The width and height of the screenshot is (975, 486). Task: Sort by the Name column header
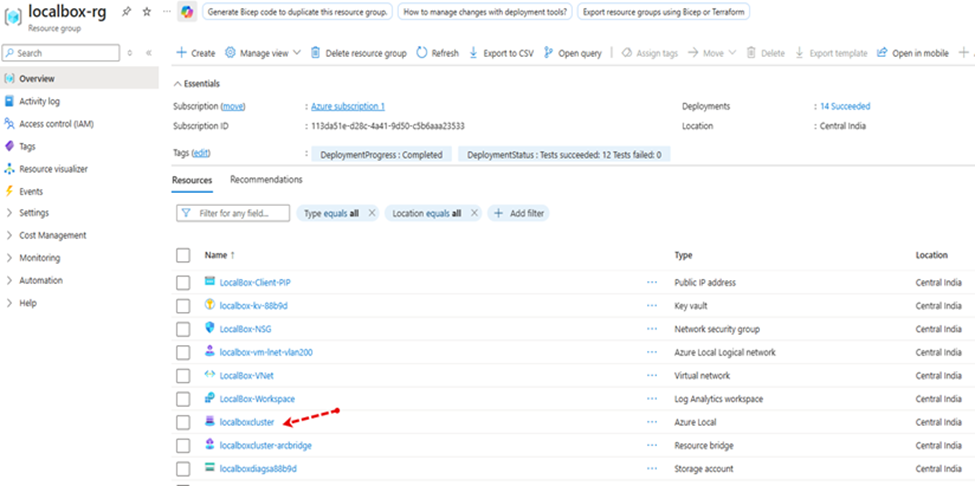tap(220, 255)
